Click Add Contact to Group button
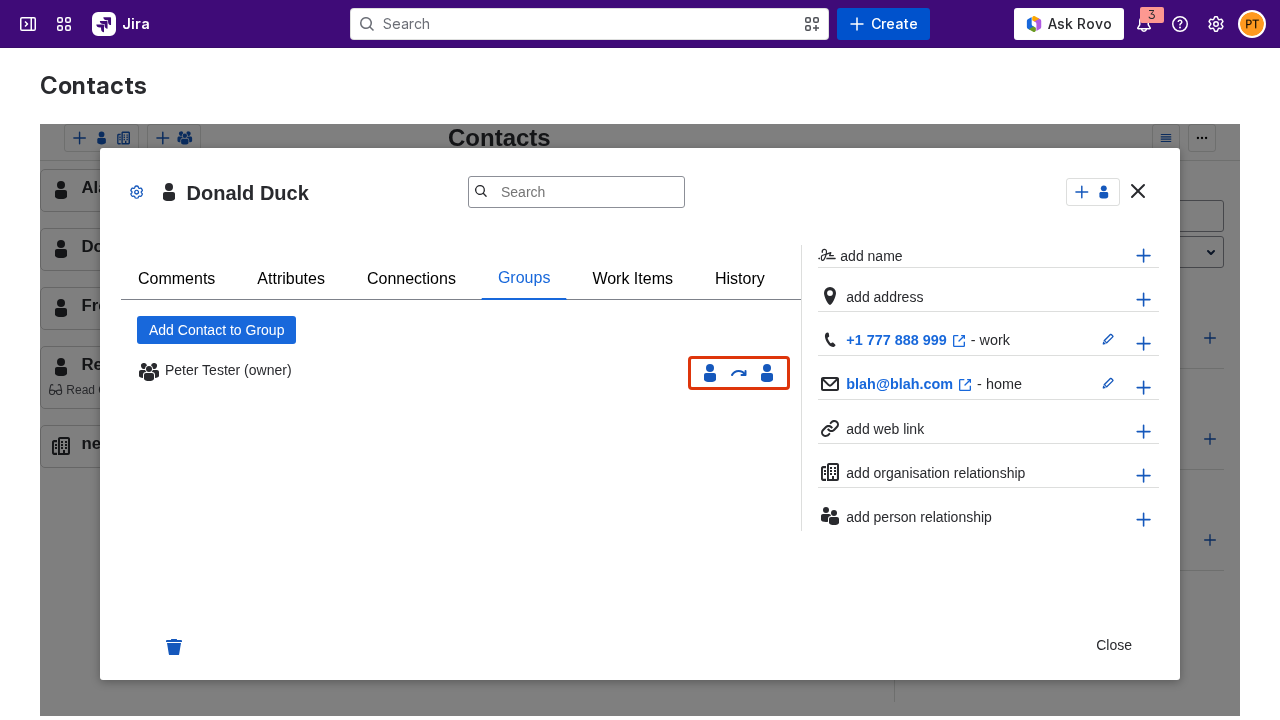 [x=216, y=330]
